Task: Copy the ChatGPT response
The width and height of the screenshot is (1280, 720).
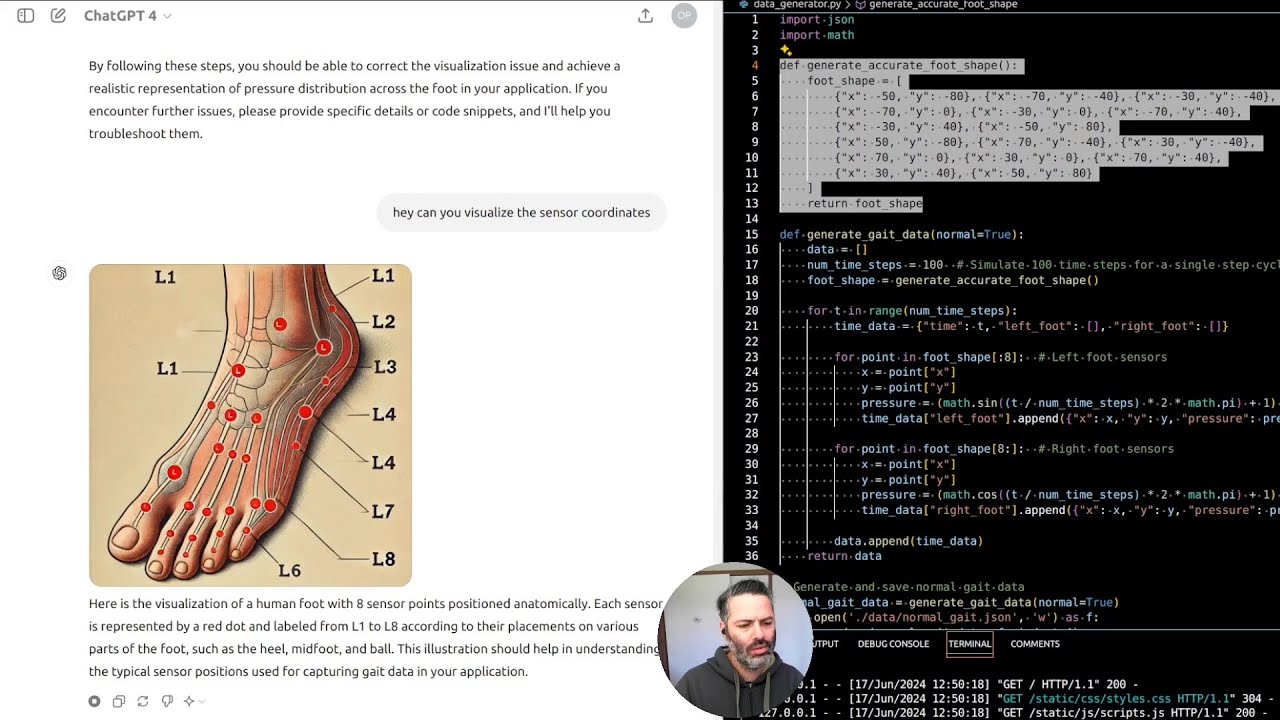Action: tap(118, 701)
